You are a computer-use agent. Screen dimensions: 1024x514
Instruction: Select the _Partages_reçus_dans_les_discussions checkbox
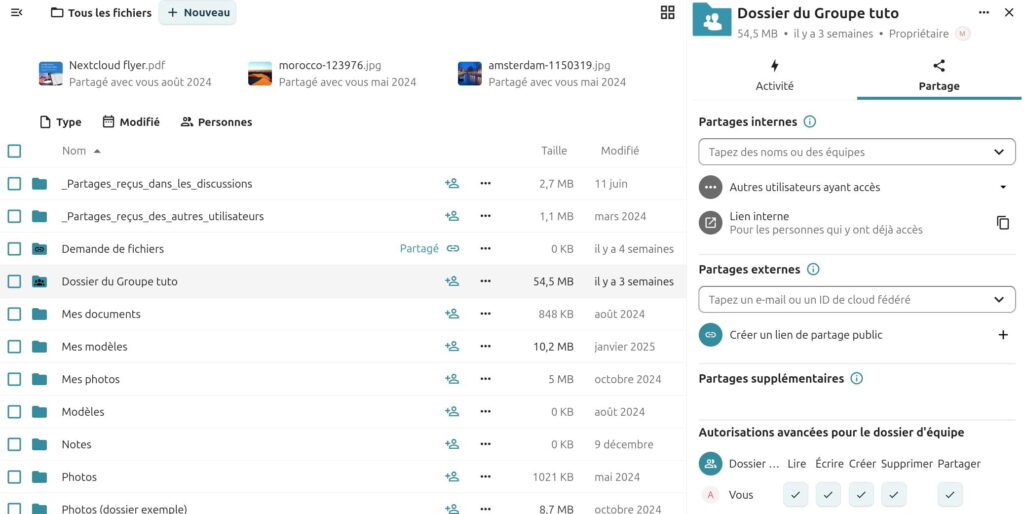coord(14,184)
